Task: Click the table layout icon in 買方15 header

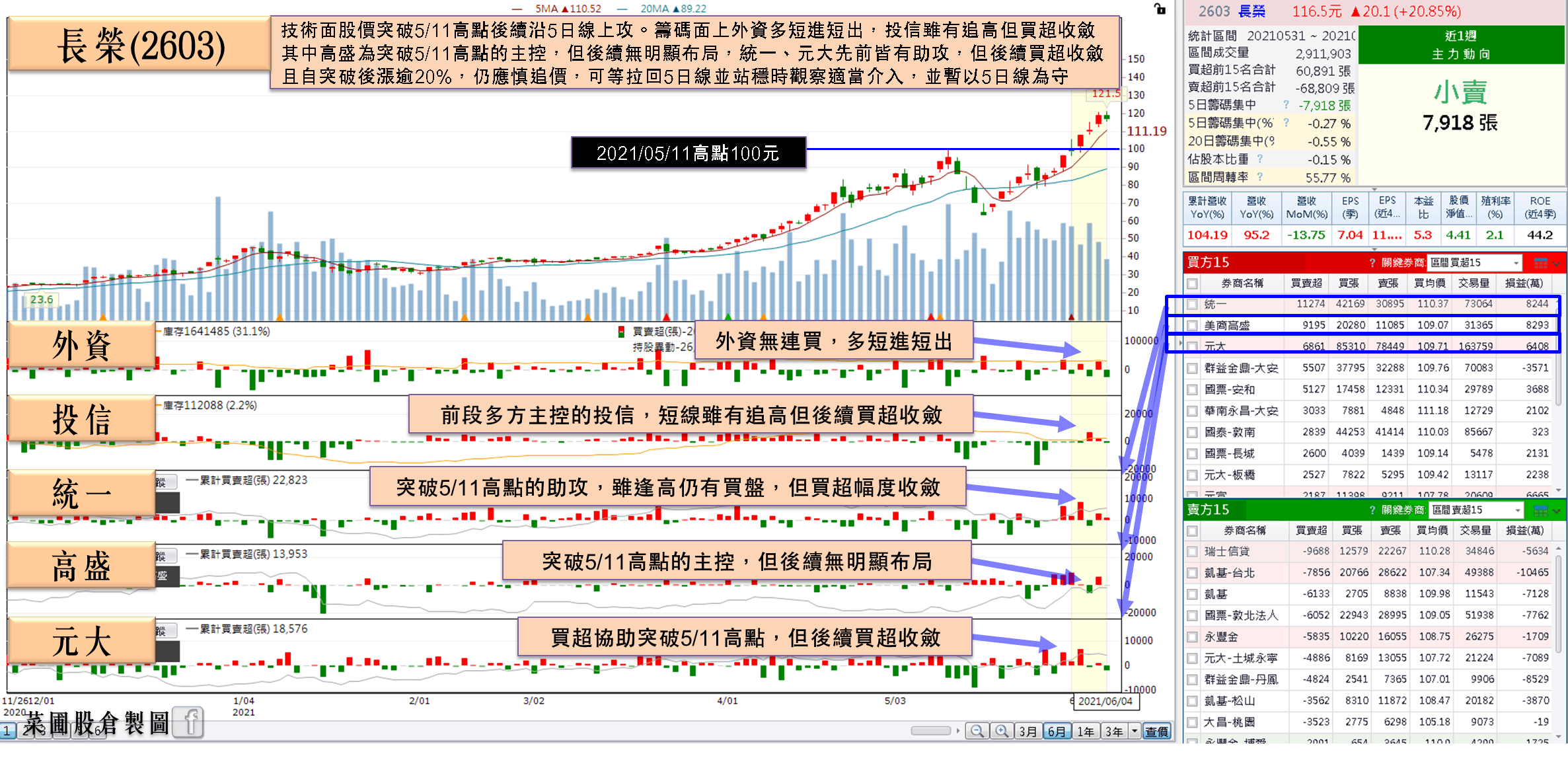Action: tap(1540, 263)
